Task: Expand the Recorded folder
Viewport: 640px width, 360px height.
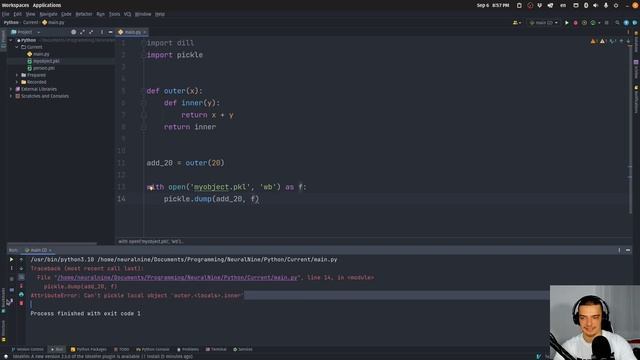Action: click(x=17, y=82)
